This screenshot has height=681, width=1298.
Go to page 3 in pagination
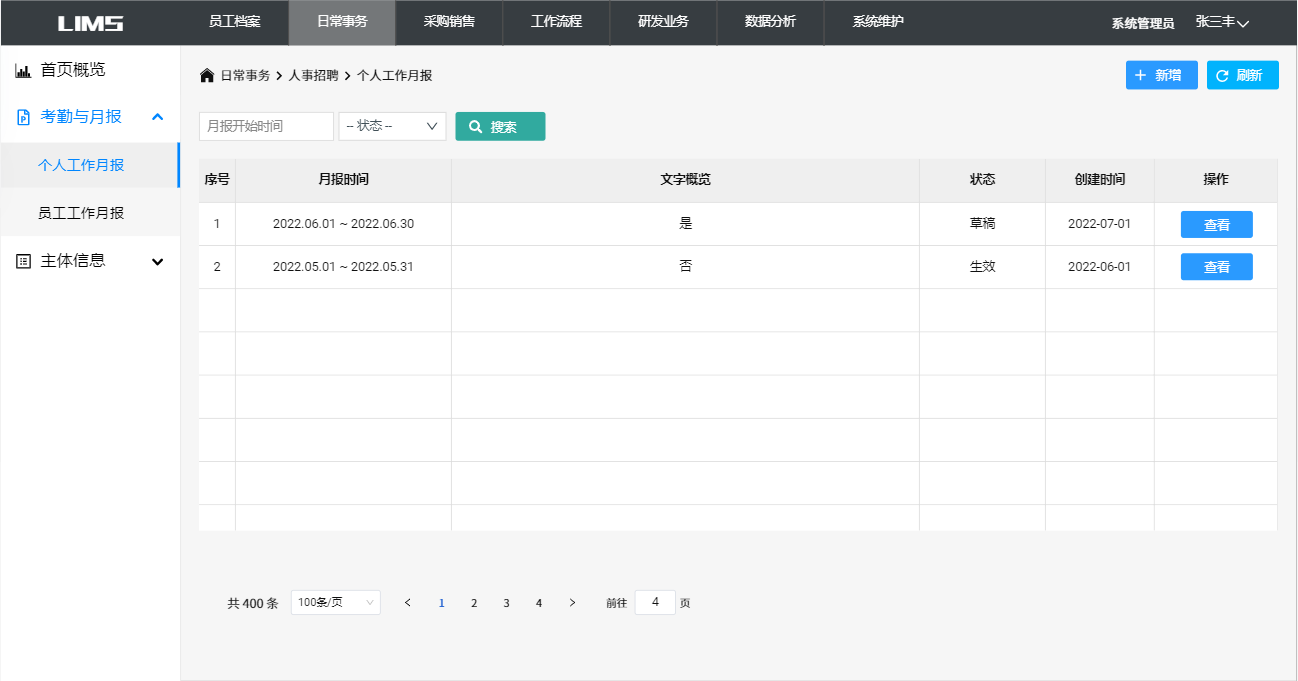(x=507, y=603)
